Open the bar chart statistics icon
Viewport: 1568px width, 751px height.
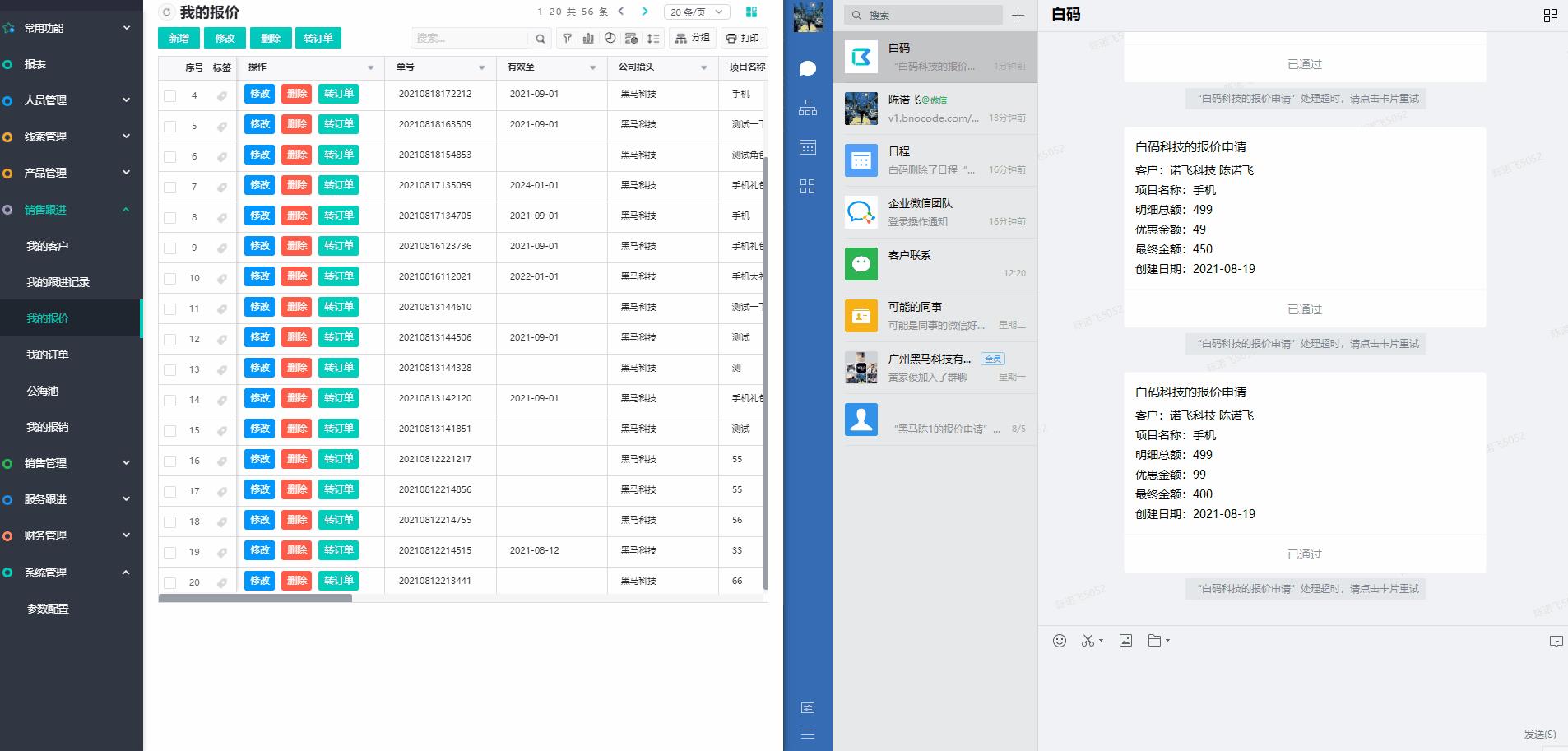coord(588,38)
